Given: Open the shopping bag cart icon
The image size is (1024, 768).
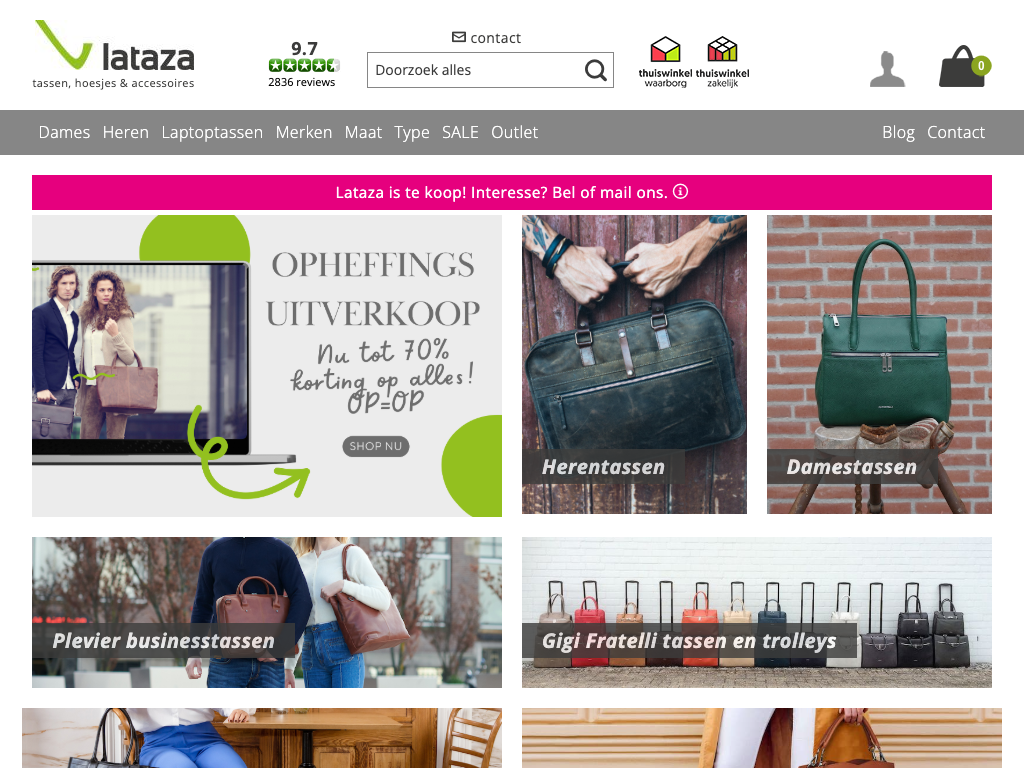Looking at the screenshot, I should point(964,66).
